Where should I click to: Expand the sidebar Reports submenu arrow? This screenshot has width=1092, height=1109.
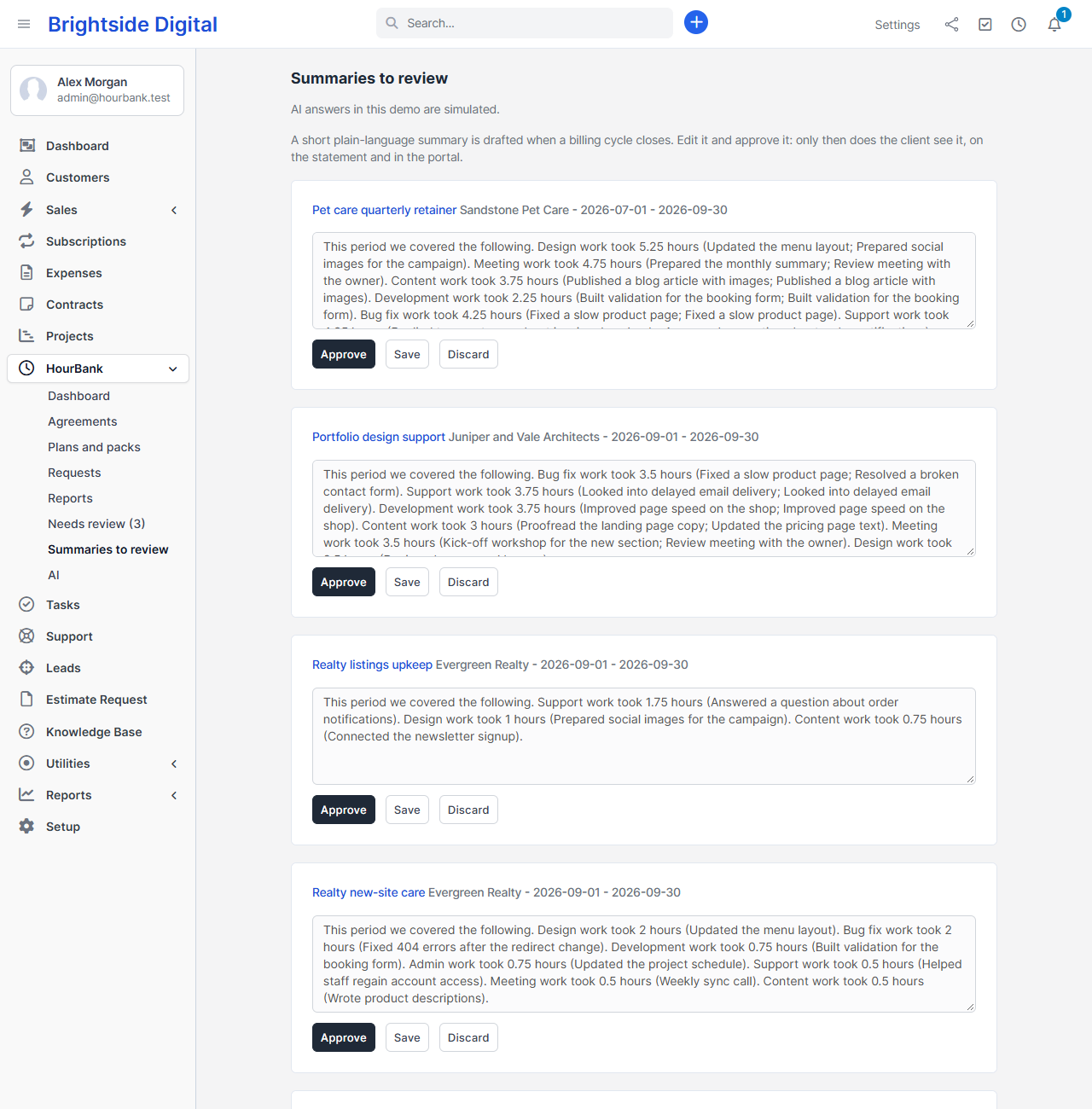tap(174, 795)
